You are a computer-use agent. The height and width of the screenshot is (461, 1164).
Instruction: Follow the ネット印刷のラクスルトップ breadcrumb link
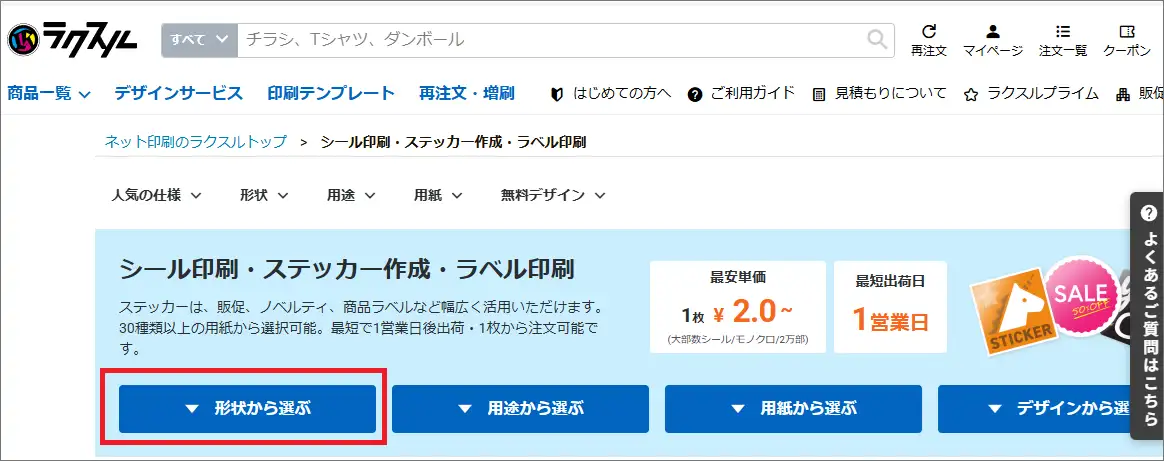[196, 142]
